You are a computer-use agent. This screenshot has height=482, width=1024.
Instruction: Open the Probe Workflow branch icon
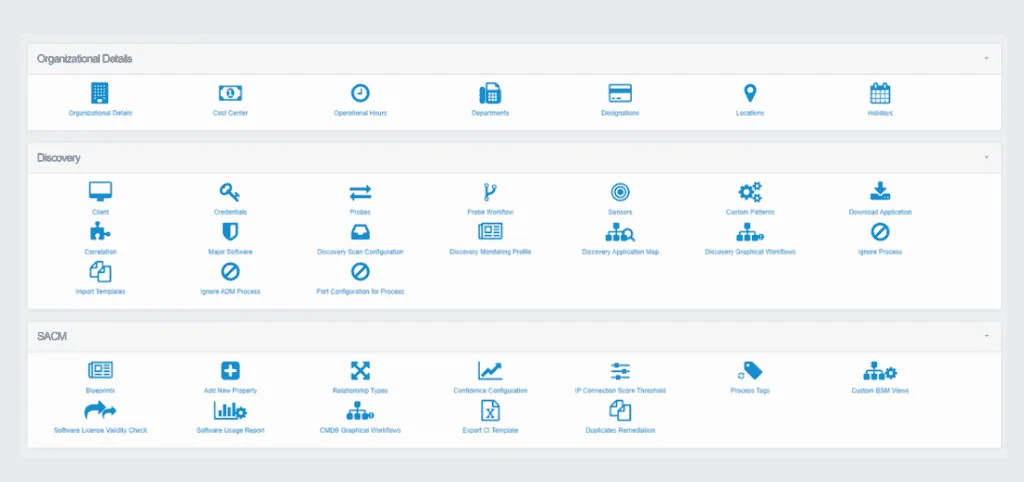[490, 192]
